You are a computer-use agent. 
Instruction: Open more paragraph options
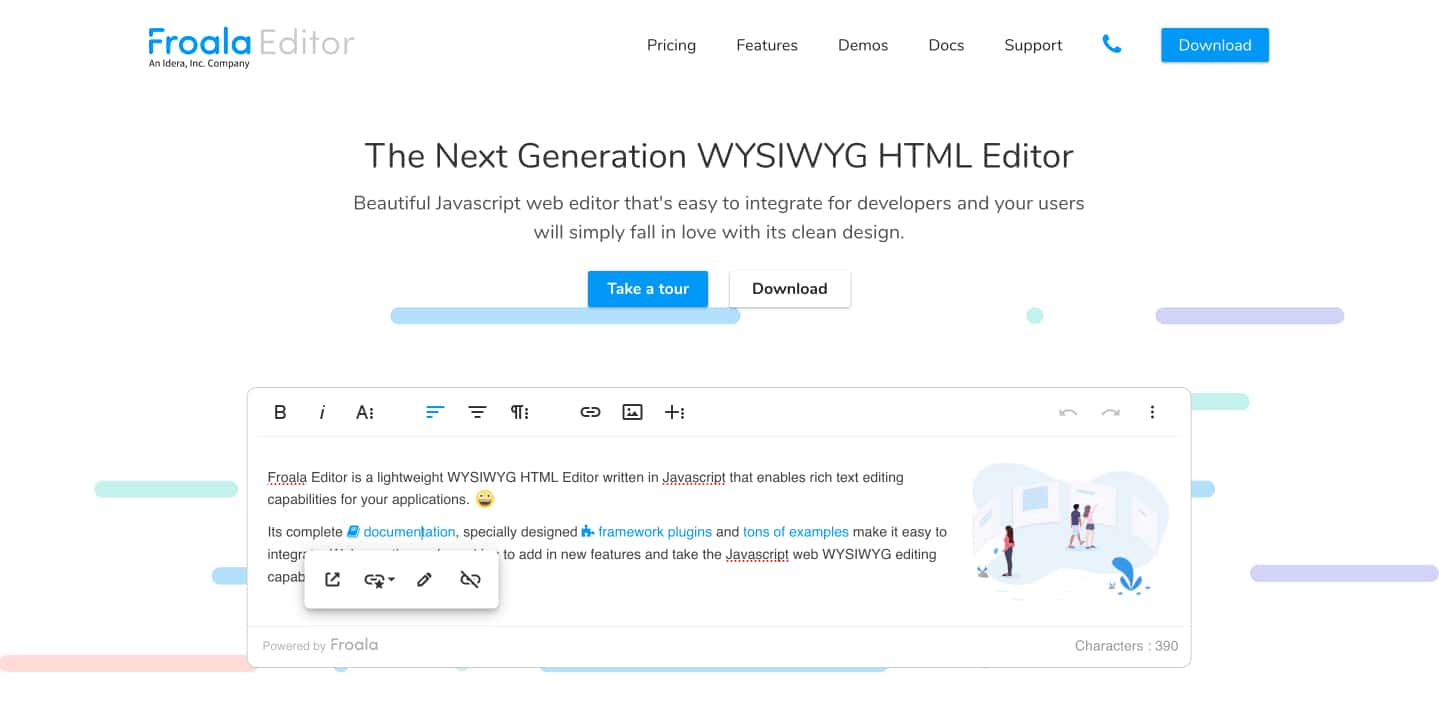click(520, 412)
